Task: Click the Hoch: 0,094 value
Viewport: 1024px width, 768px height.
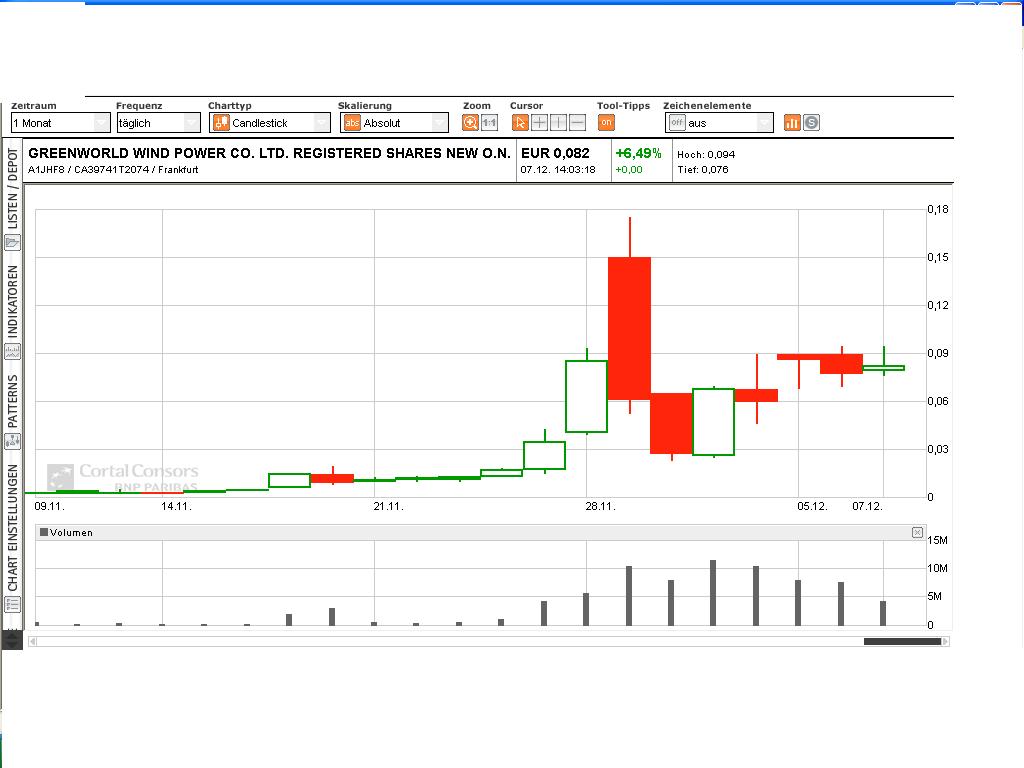Action: 706,155
